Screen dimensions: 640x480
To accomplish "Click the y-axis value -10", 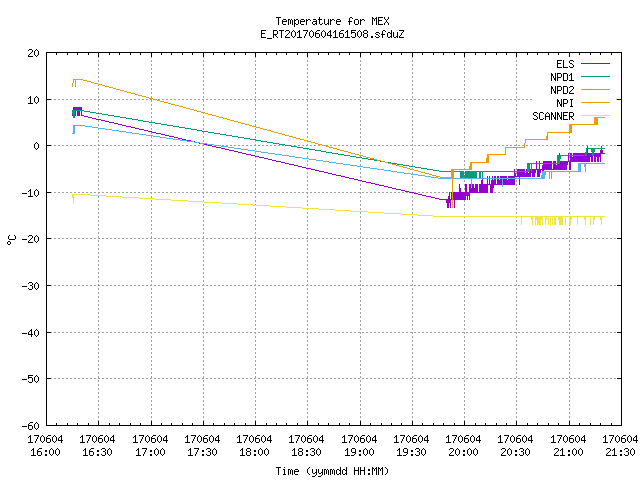I will (31, 193).
